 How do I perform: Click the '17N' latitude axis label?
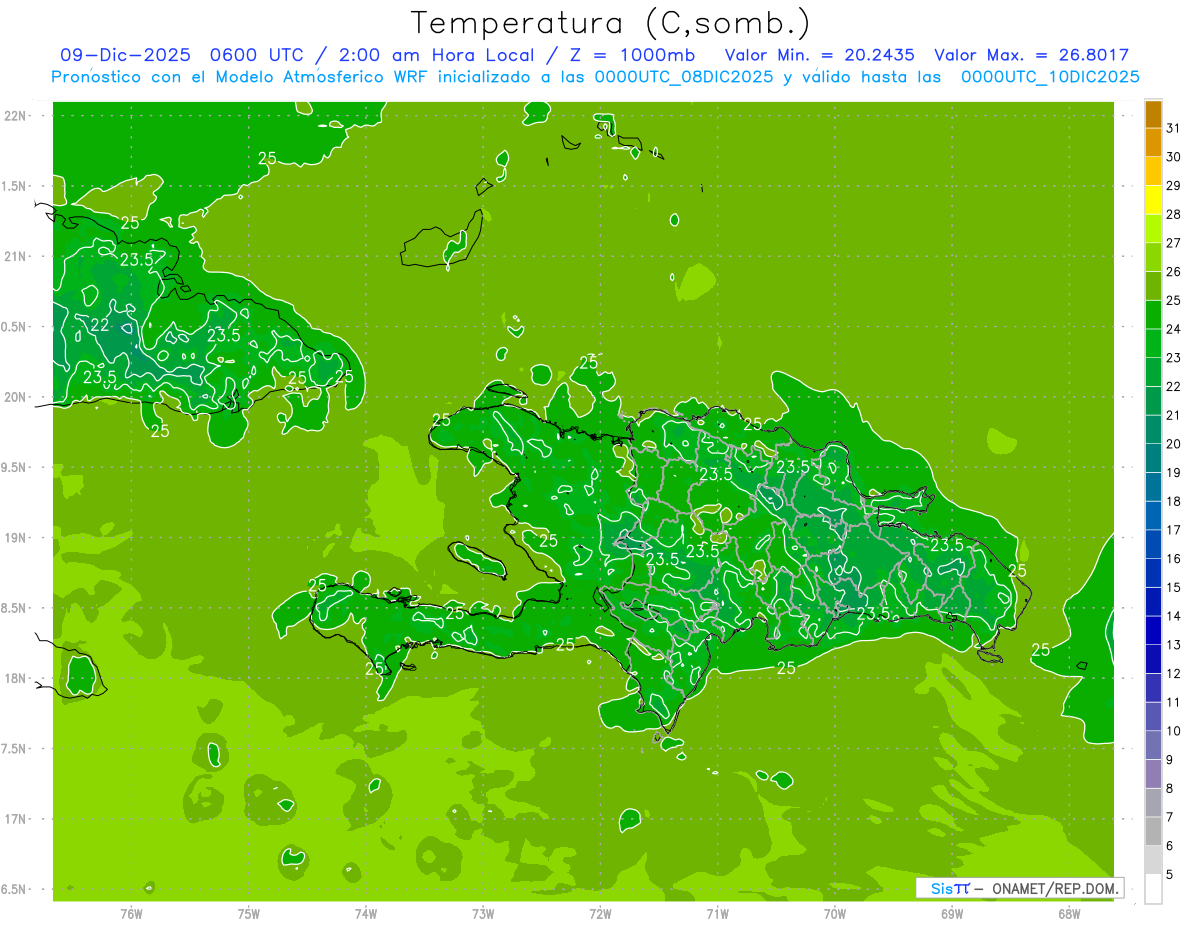pyautogui.click(x=14, y=819)
